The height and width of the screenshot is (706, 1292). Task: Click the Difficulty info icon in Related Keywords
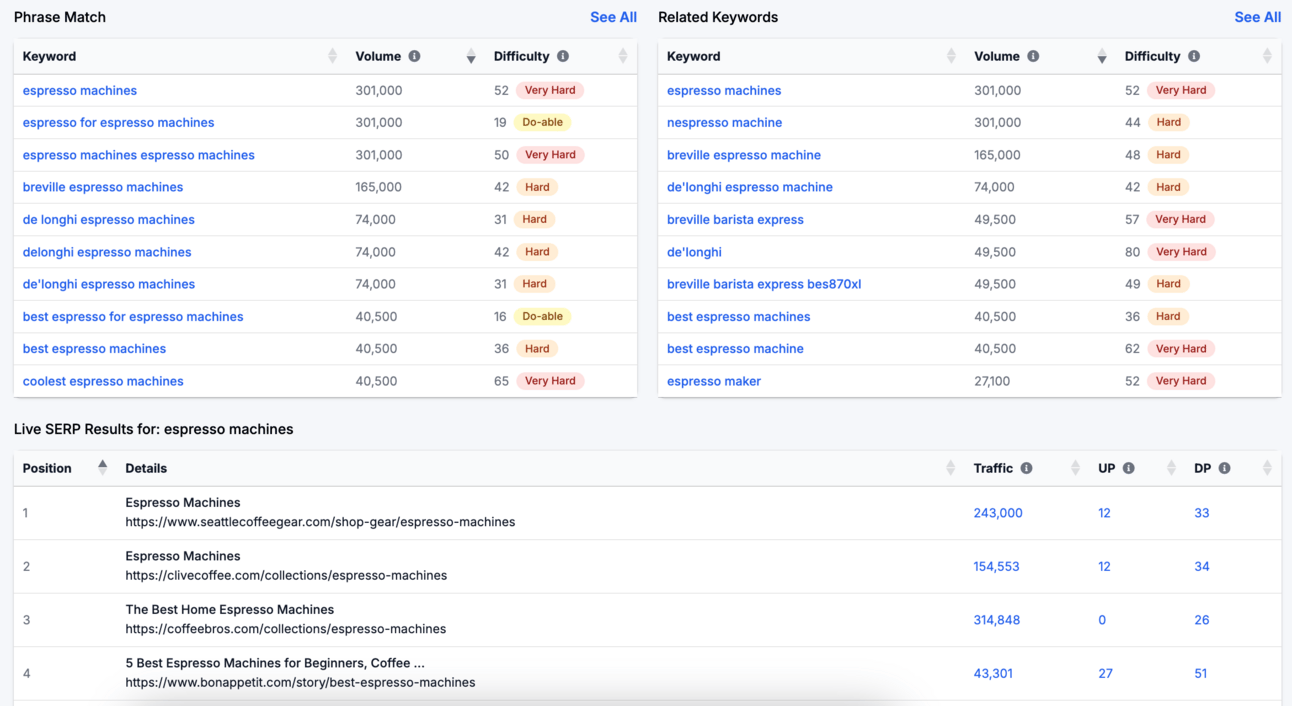[1194, 57]
